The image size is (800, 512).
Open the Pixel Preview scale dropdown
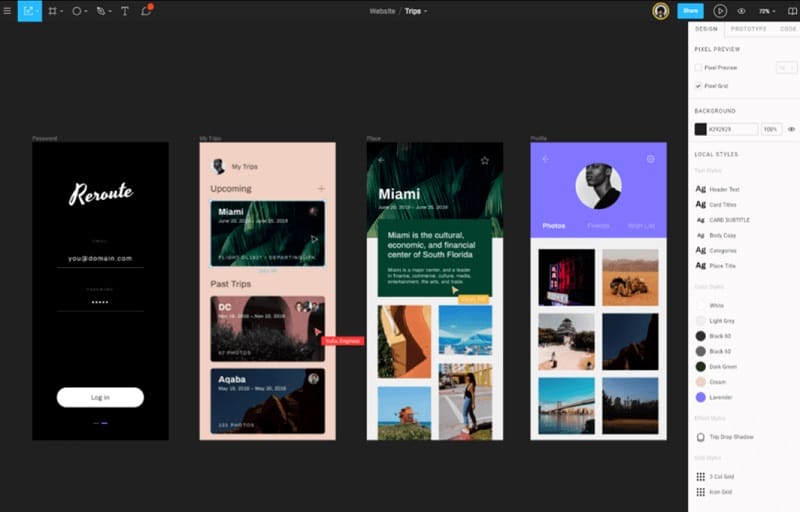click(785, 68)
